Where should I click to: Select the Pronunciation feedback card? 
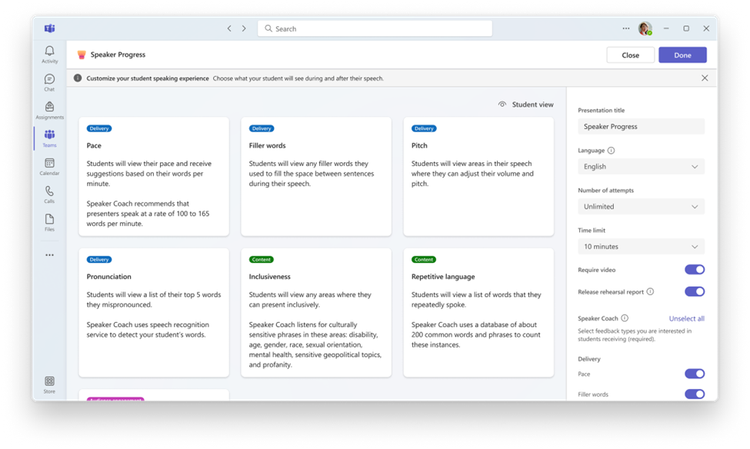(154, 312)
